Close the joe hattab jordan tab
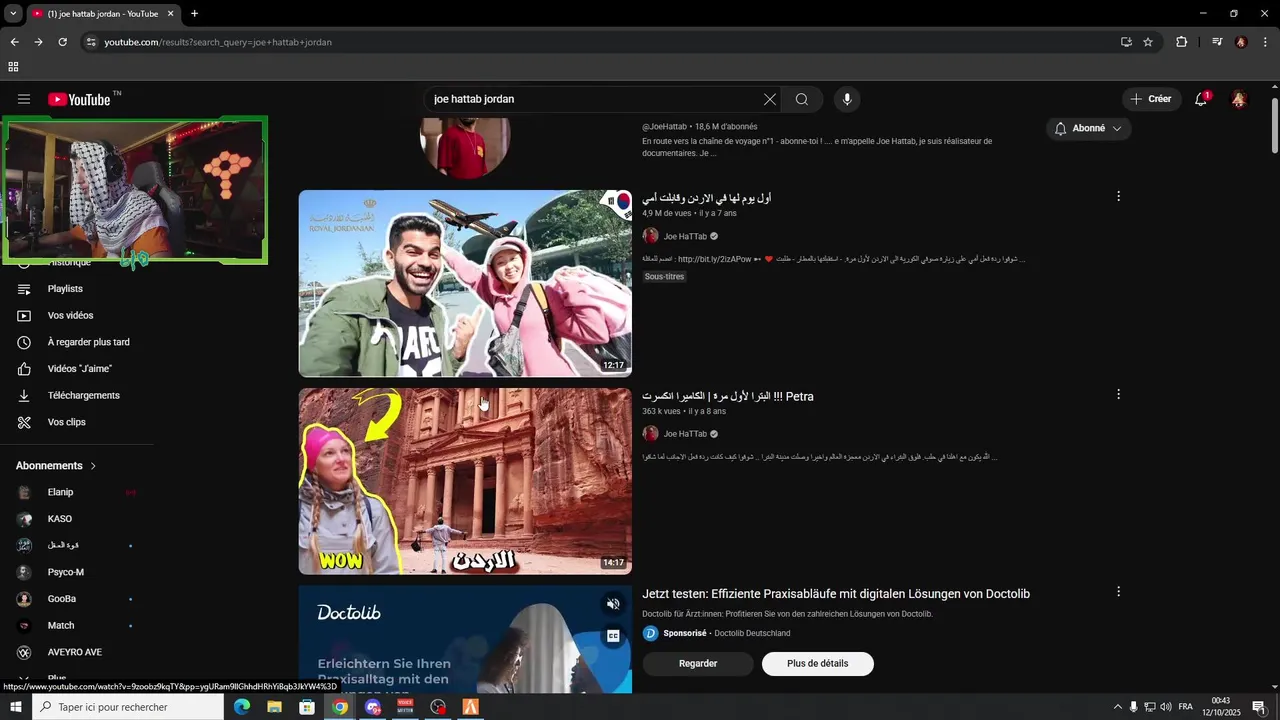Viewport: 1280px width, 720px height. click(170, 14)
